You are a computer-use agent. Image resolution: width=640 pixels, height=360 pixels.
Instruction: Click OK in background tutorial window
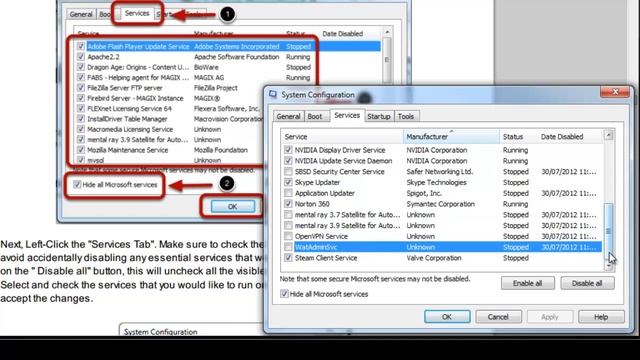[233, 207]
